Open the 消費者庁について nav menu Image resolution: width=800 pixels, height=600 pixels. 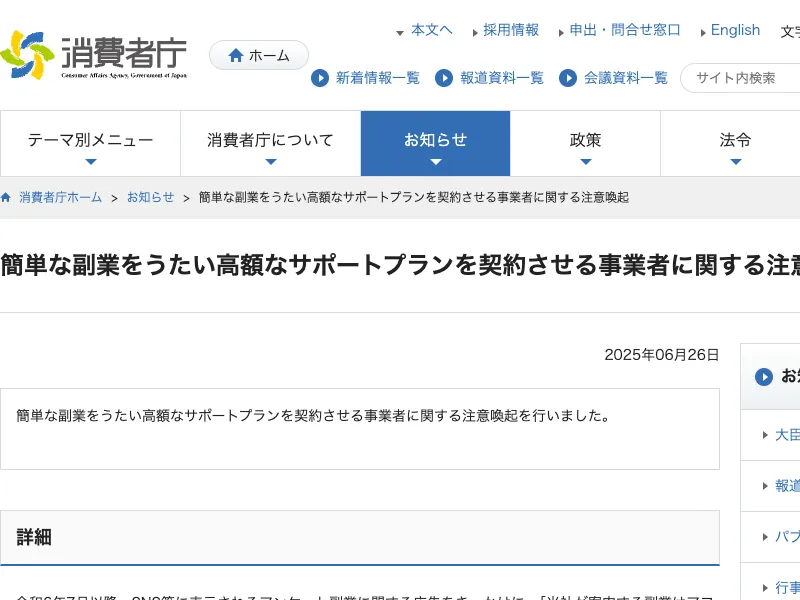(x=270, y=143)
